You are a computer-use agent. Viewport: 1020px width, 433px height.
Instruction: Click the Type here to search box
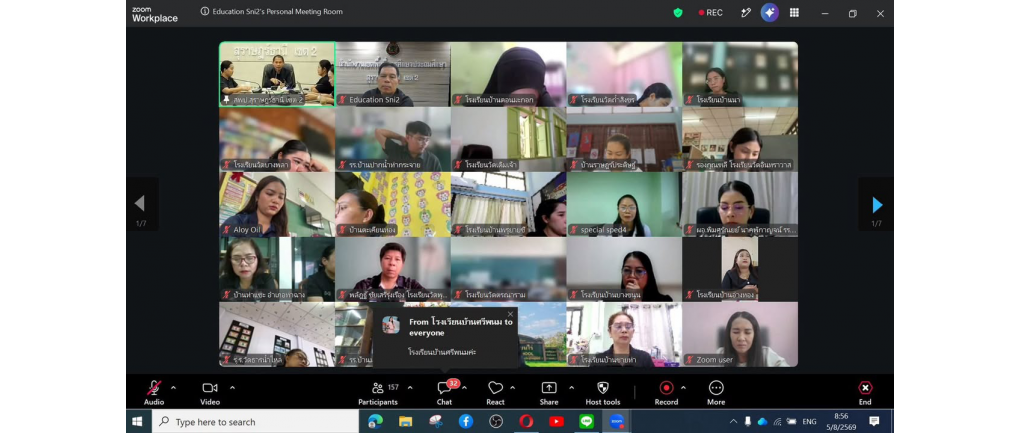(x=255, y=421)
